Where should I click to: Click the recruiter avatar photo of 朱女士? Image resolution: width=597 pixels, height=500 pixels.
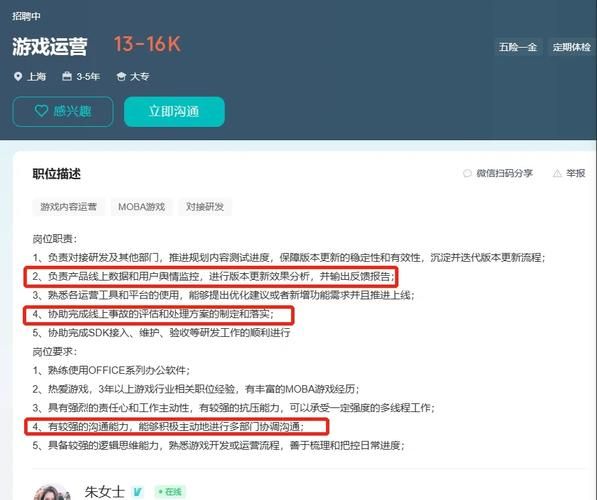pyautogui.click(x=52, y=492)
